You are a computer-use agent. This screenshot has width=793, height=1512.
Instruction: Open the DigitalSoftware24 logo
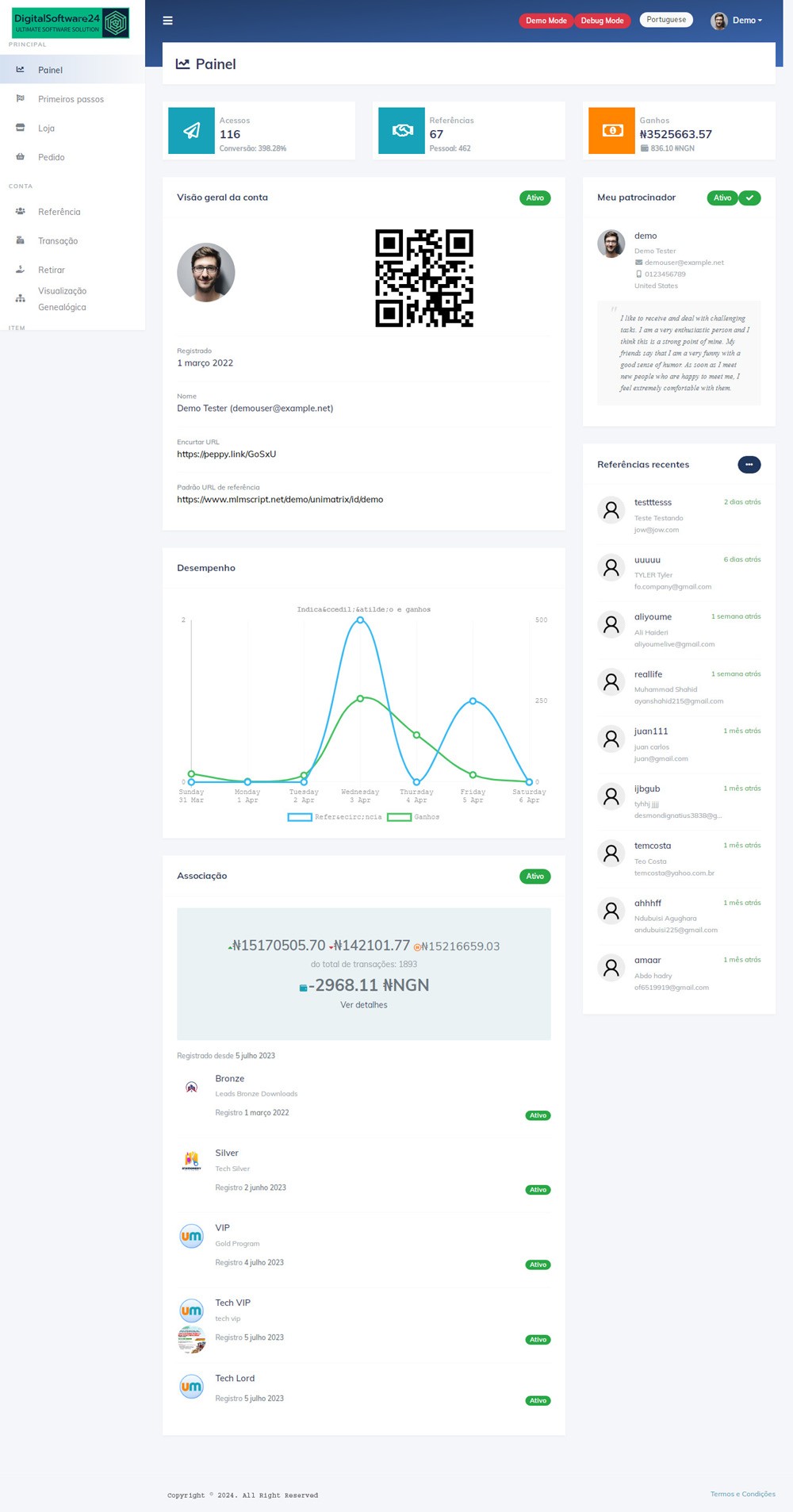(71, 23)
